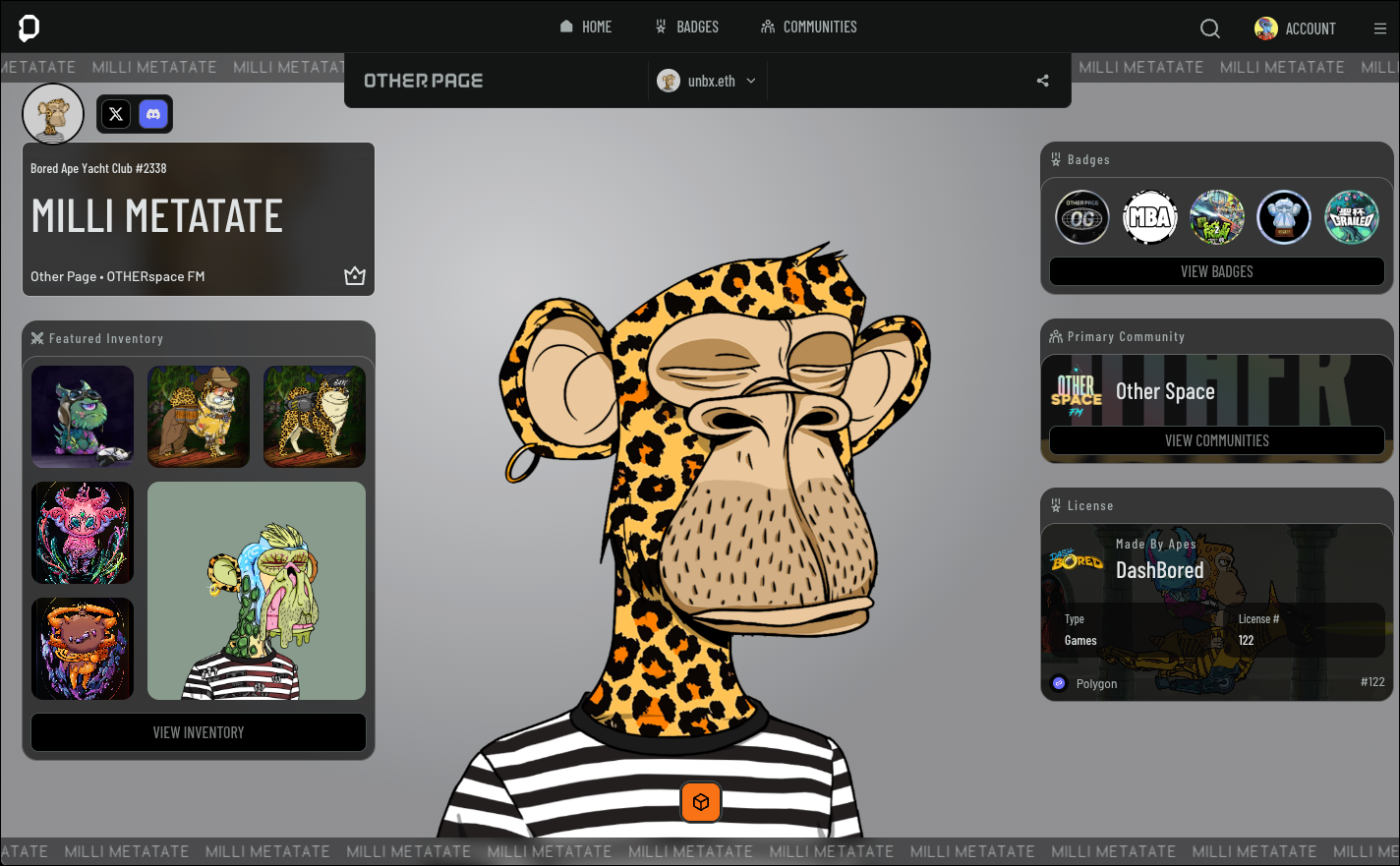1400x866 pixels.
Task: Click 'Other Page • OTHERspace FM' text
Action: (x=118, y=276)
